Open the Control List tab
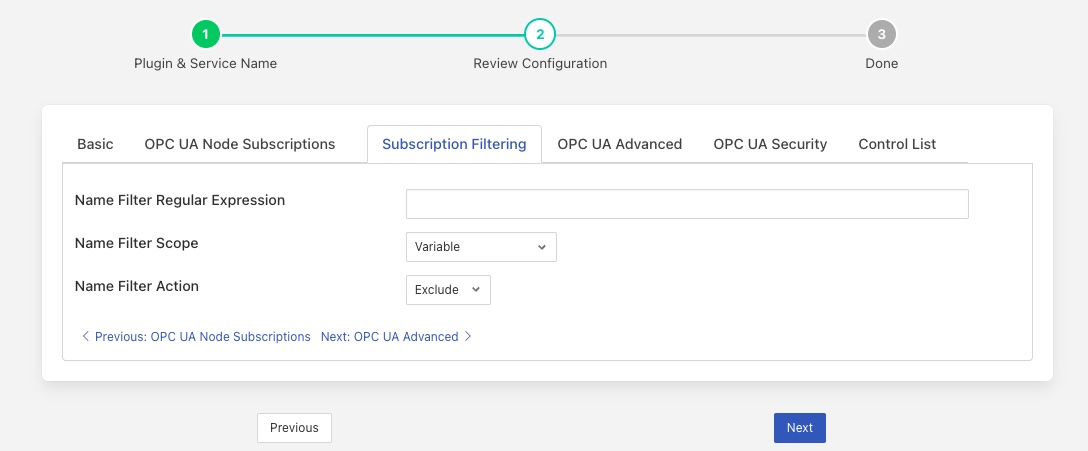Screen dimensions: 1088x451 click(x=897, y=144)
